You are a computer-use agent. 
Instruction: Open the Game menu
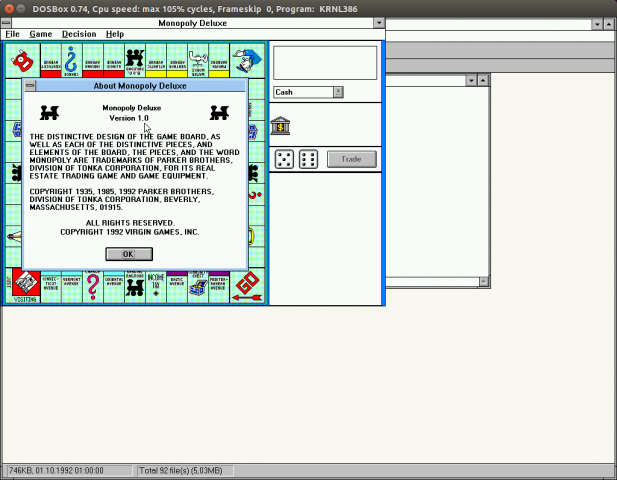[41, 34]
